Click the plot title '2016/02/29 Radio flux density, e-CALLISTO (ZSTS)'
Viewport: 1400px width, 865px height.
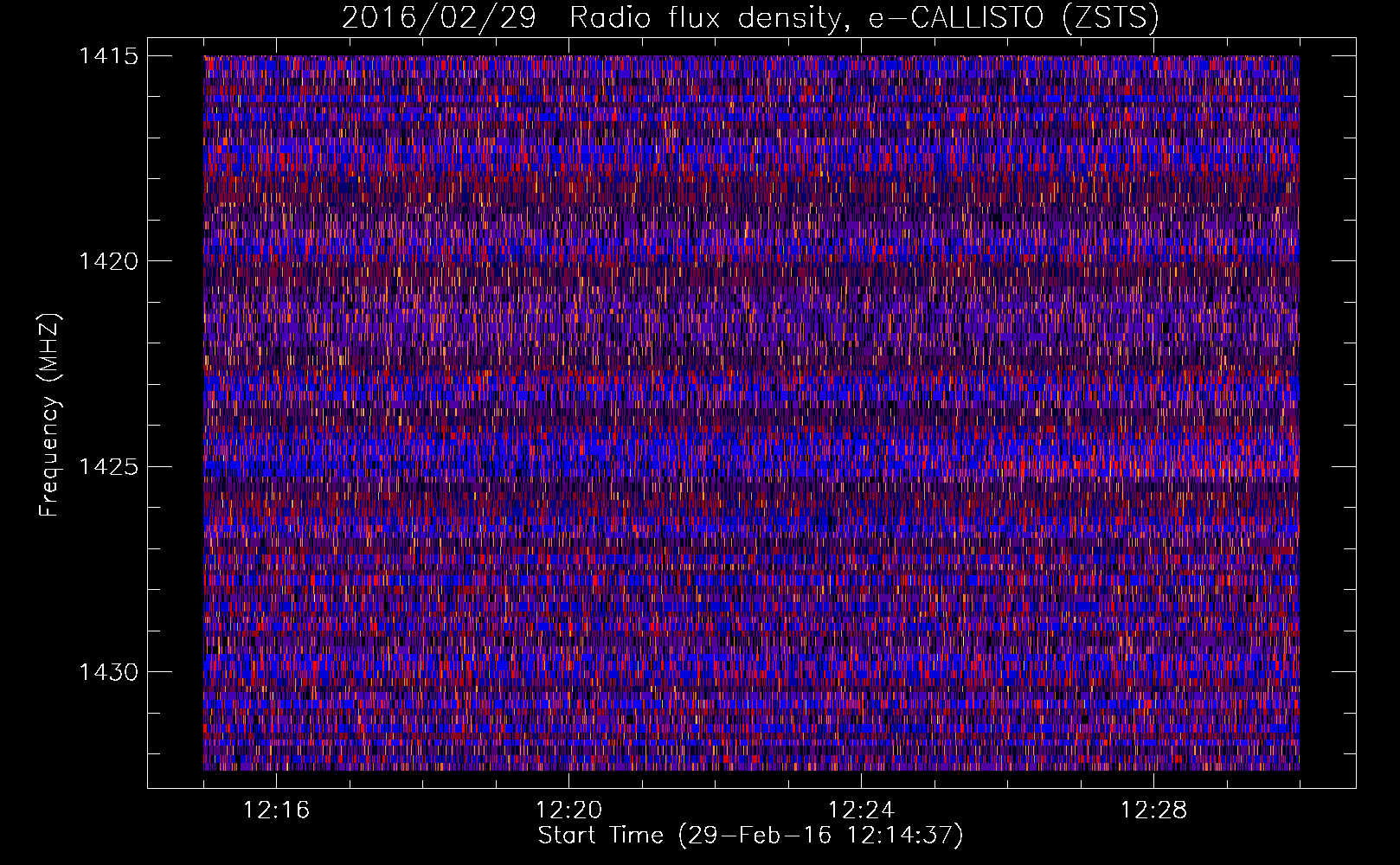tap(750, 17)
